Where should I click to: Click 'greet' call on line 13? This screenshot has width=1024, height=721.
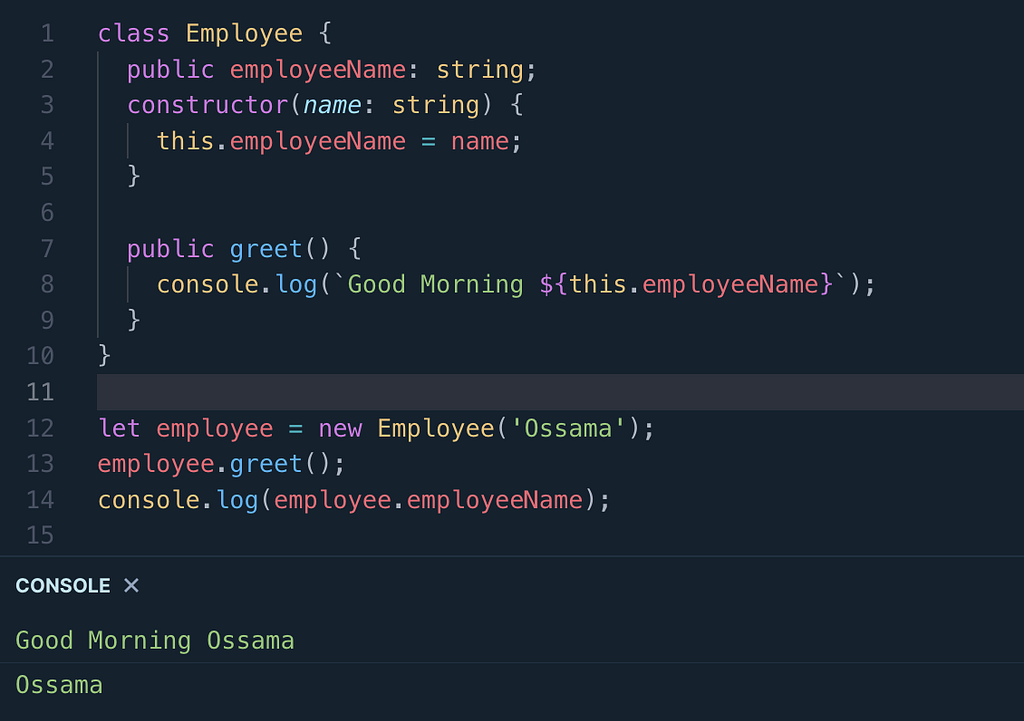(266, 464)
